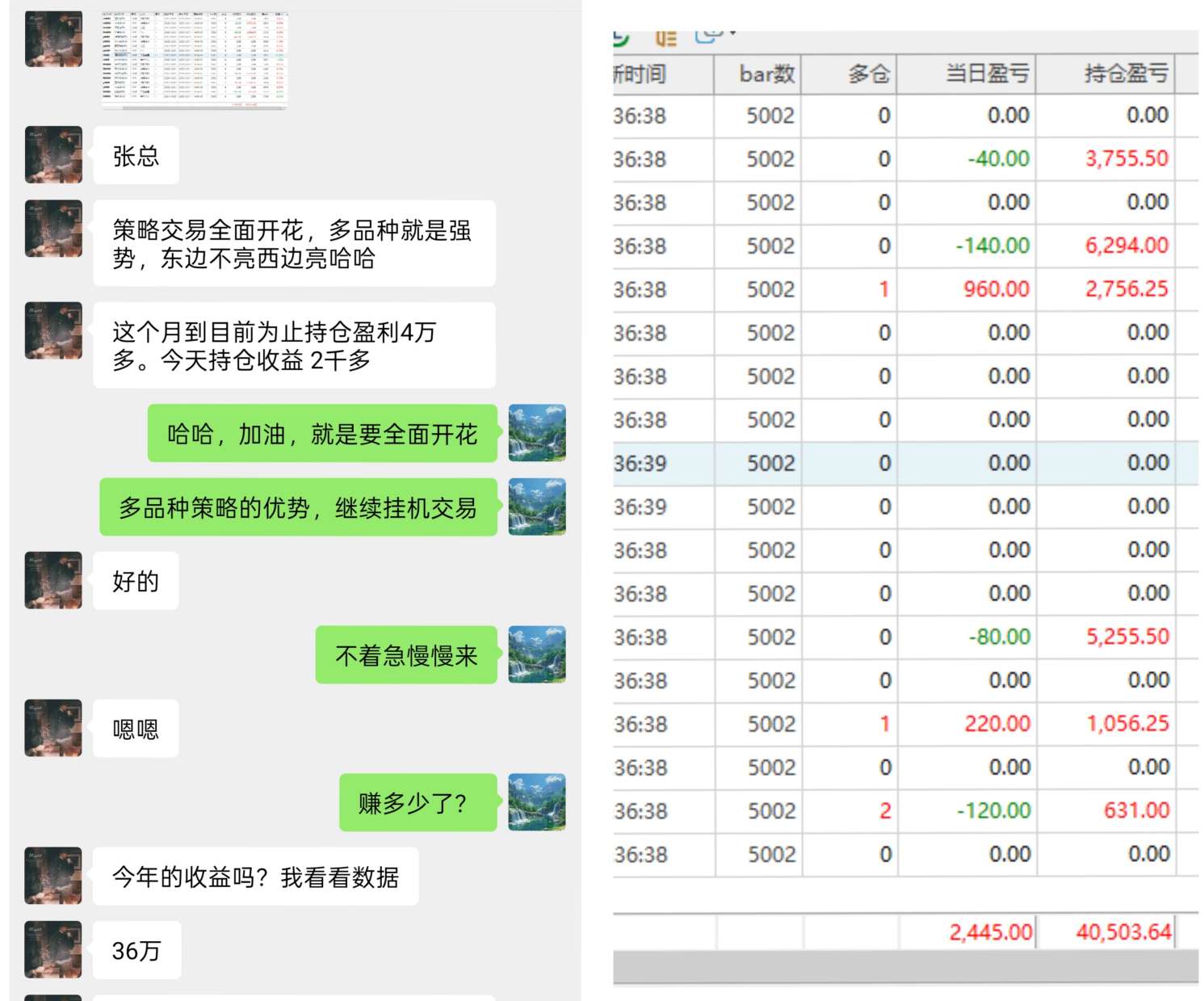The height and width of the screenshot is (1001, 1204).
Task: Select the bubble 今年的收益吗？我看看数据
Action: point(255,877)
